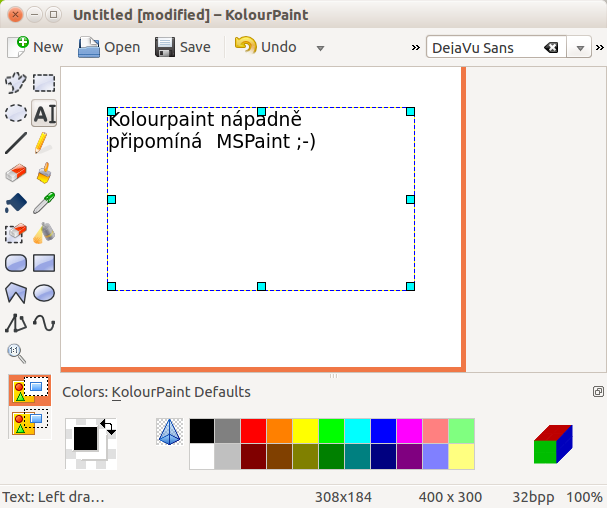Click the '400 x 300' status bar entry
This screenshot has height=508, width=607.
450,497
